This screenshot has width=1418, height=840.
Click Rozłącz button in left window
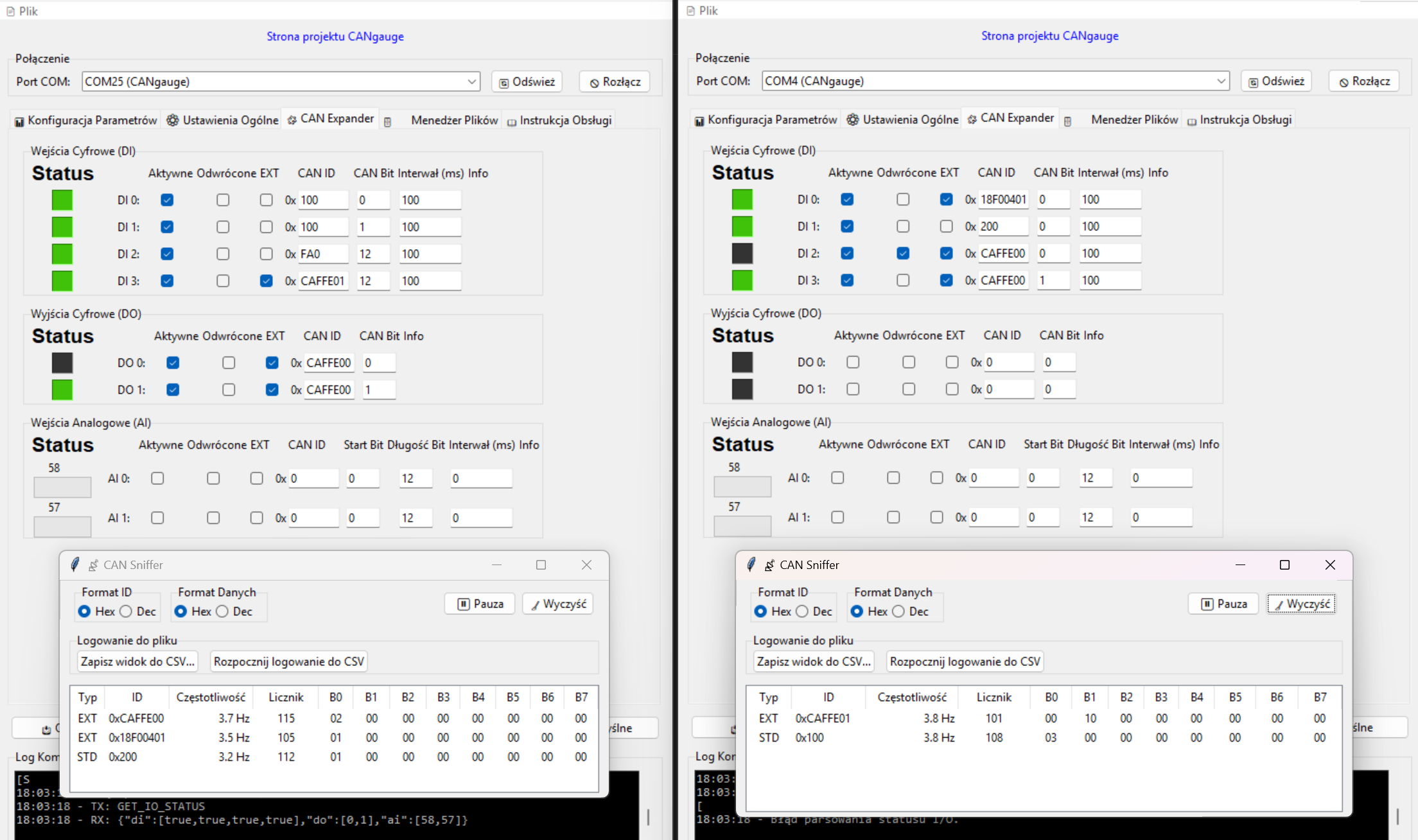(x=615, y=82)
